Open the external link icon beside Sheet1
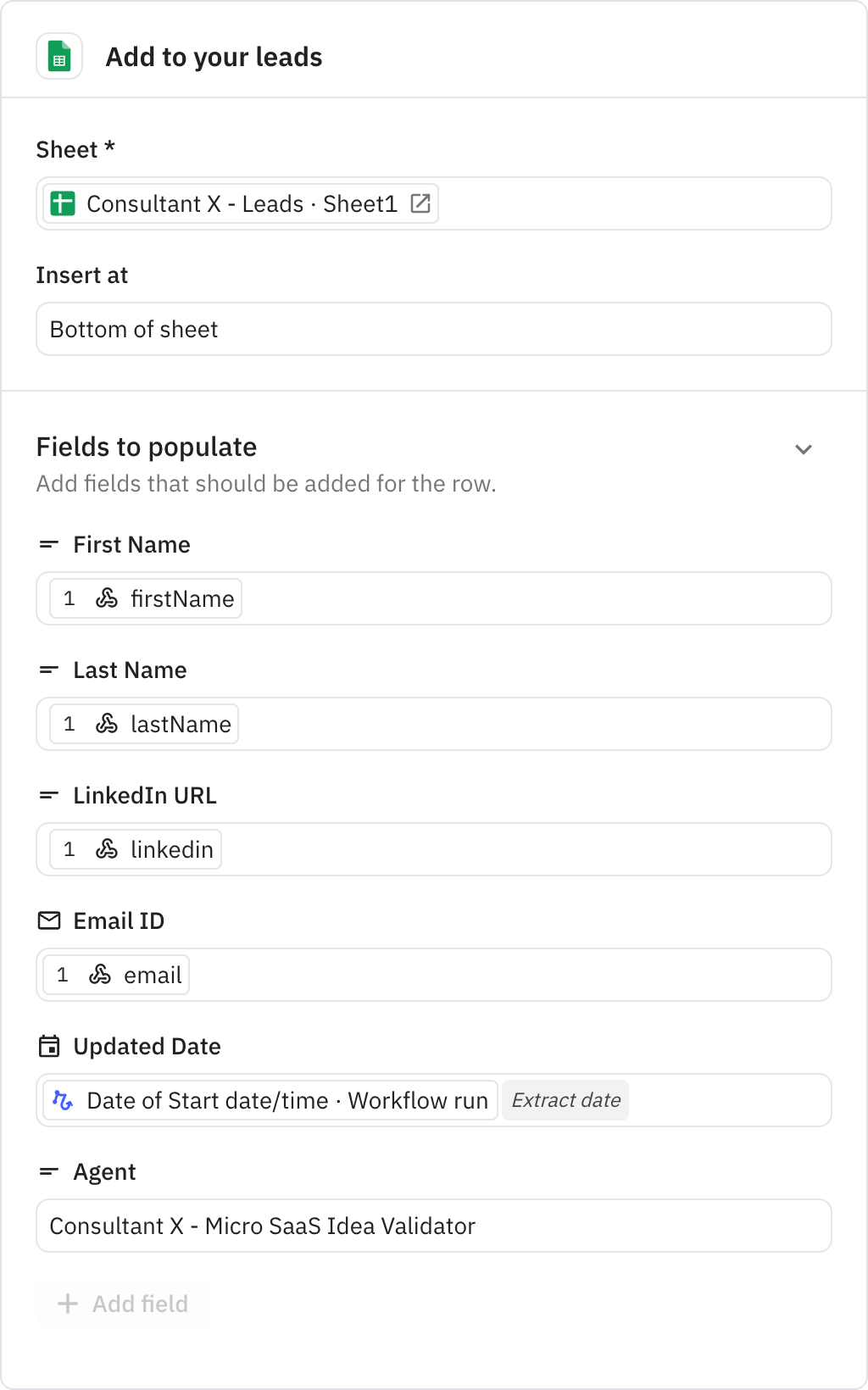Viewport: 868px width, 1390px height. 420,203
